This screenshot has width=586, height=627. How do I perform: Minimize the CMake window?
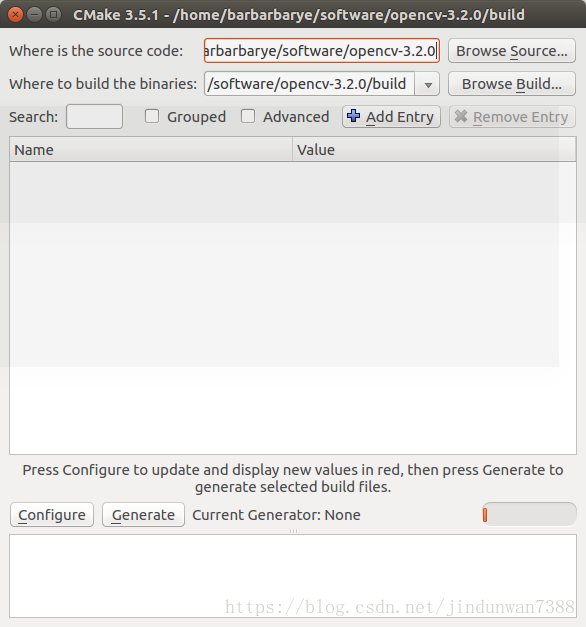click(x=34, y=15)
